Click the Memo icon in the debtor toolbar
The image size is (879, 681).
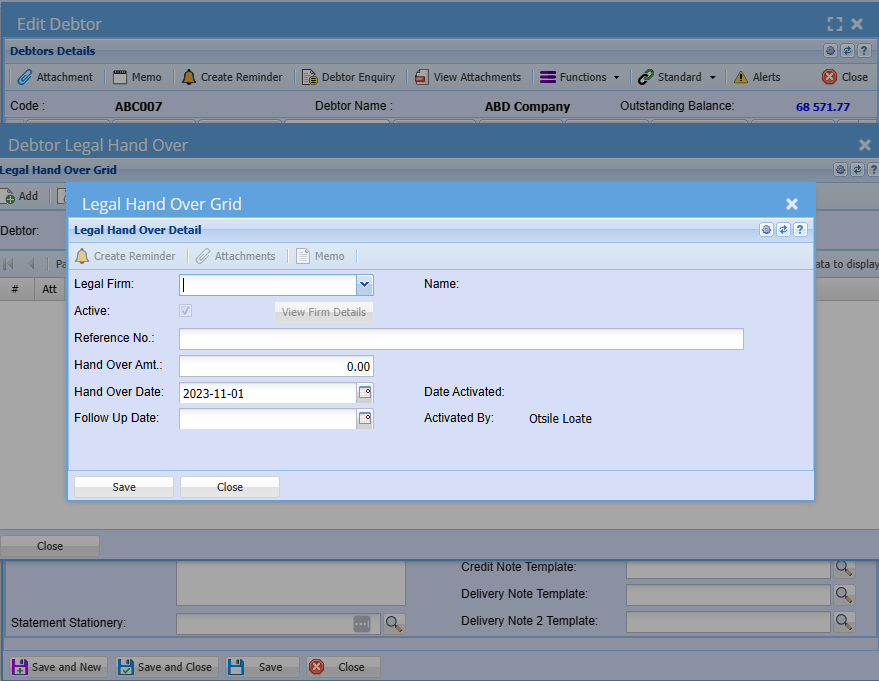pyautogui.click(x=136, y=77)
